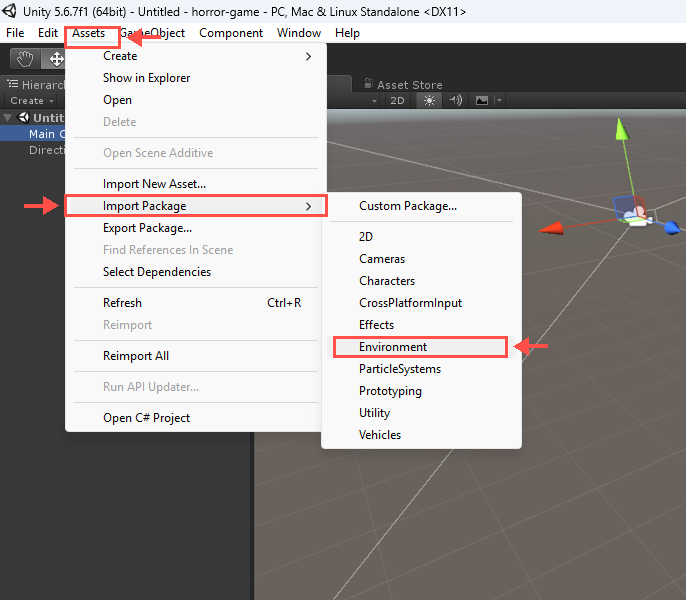Import the ParticleSystems package
Image resolution: width=686 pixels, height=600 pixels.
(421, 369)
